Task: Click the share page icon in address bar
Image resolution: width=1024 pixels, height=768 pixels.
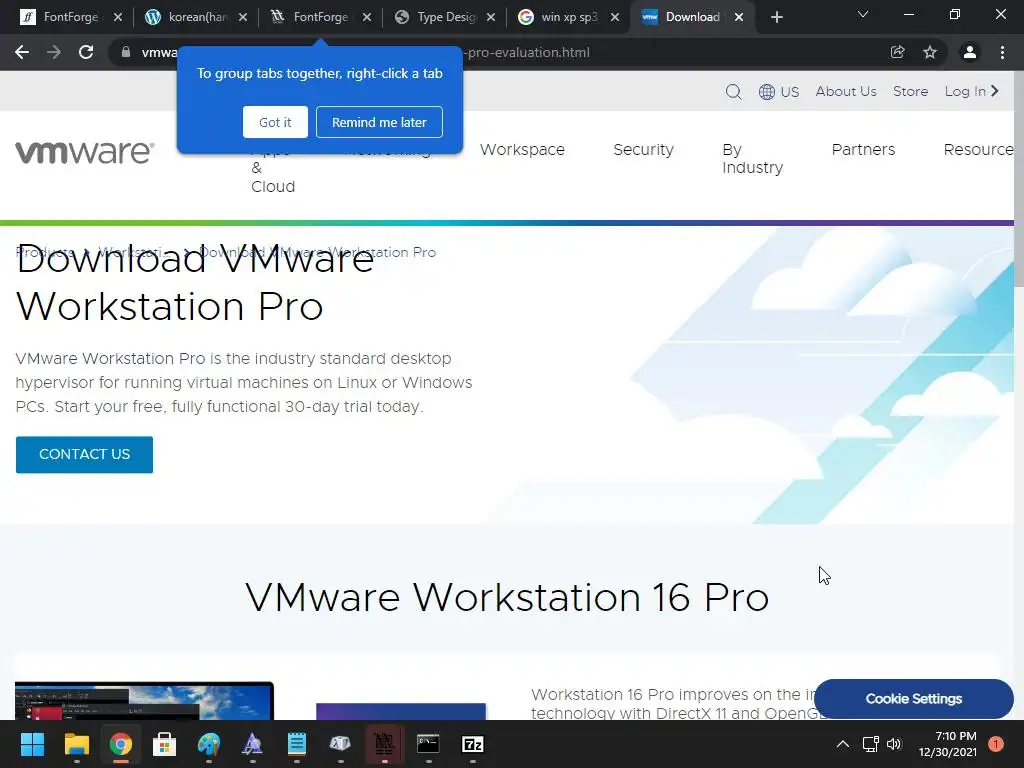Action: pyautogui.click(x=898, y=52)
